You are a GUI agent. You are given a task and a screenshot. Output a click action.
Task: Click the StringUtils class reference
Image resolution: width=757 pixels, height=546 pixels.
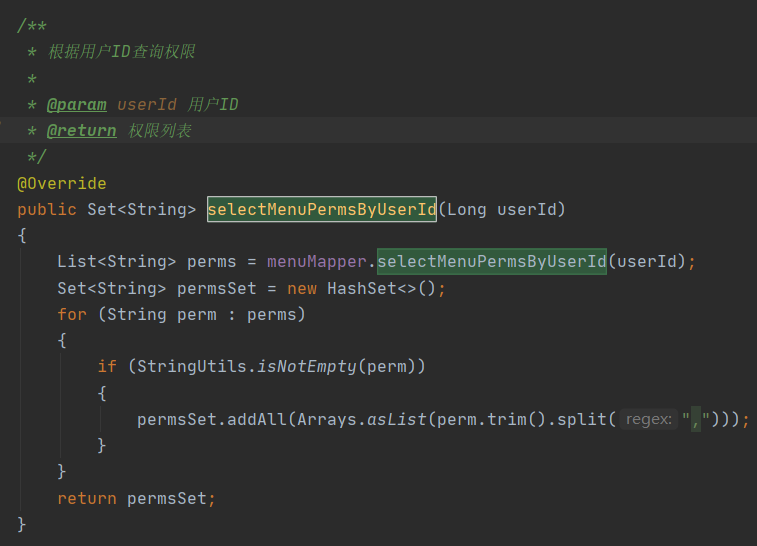[192, 367]
